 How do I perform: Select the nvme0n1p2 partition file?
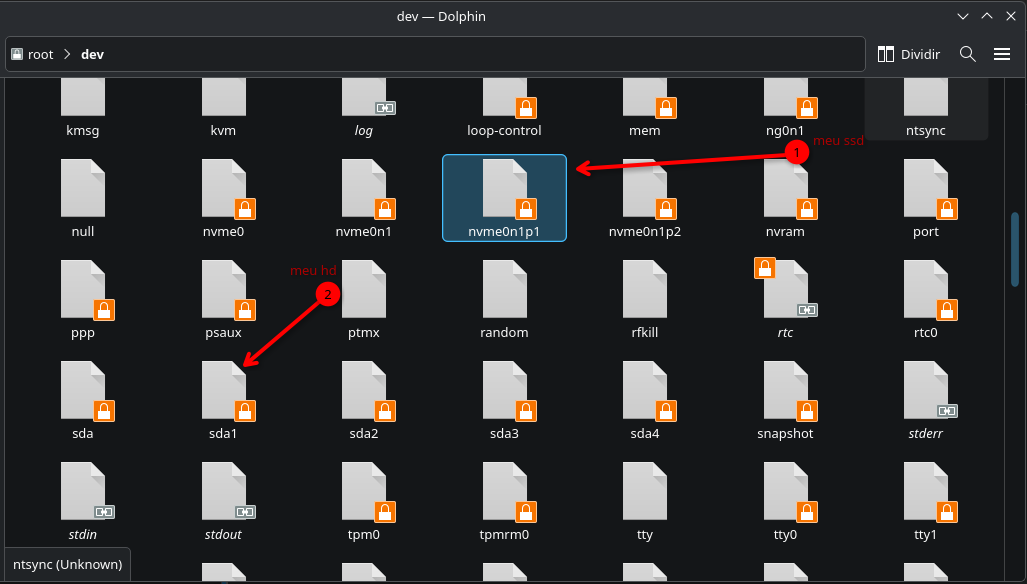[644, 198]
